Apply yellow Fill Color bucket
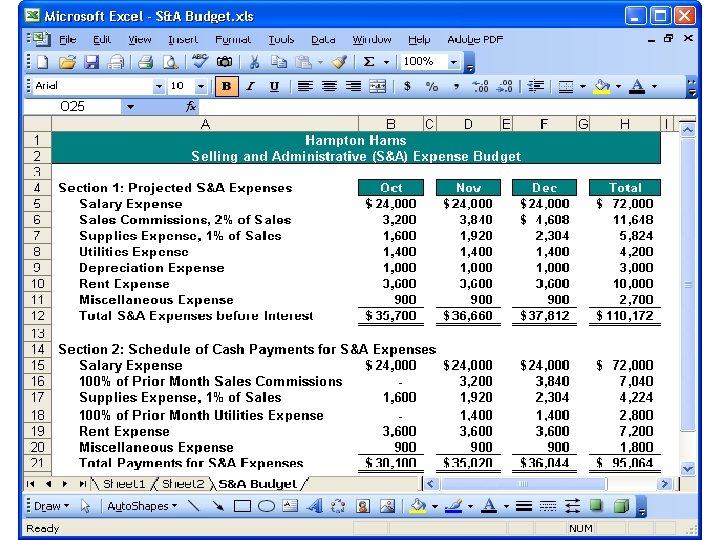720x540 pixels. [602, 86]
